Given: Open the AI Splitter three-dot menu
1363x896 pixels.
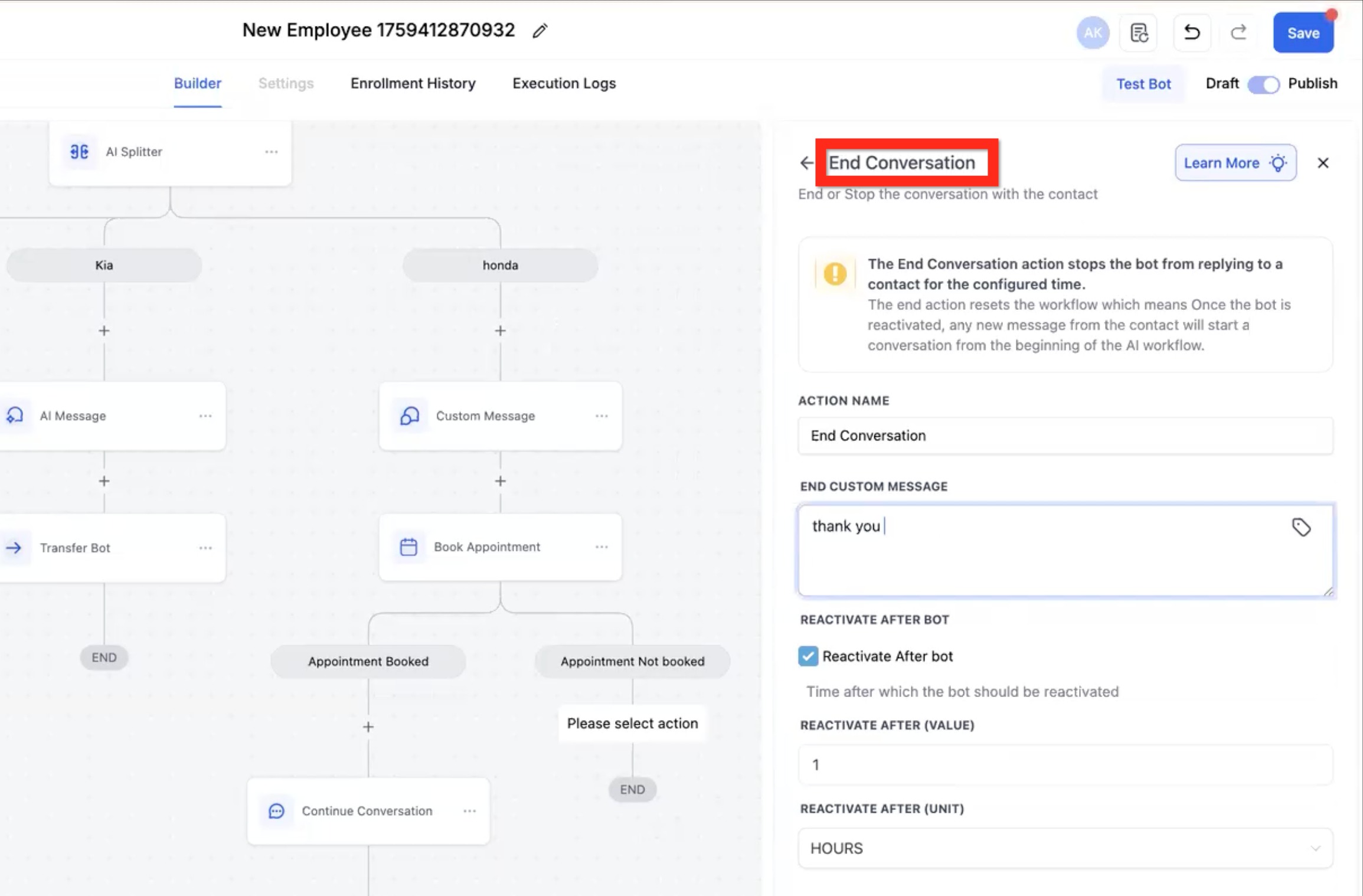Looking at the screenshot, I should tap(271, 152).
